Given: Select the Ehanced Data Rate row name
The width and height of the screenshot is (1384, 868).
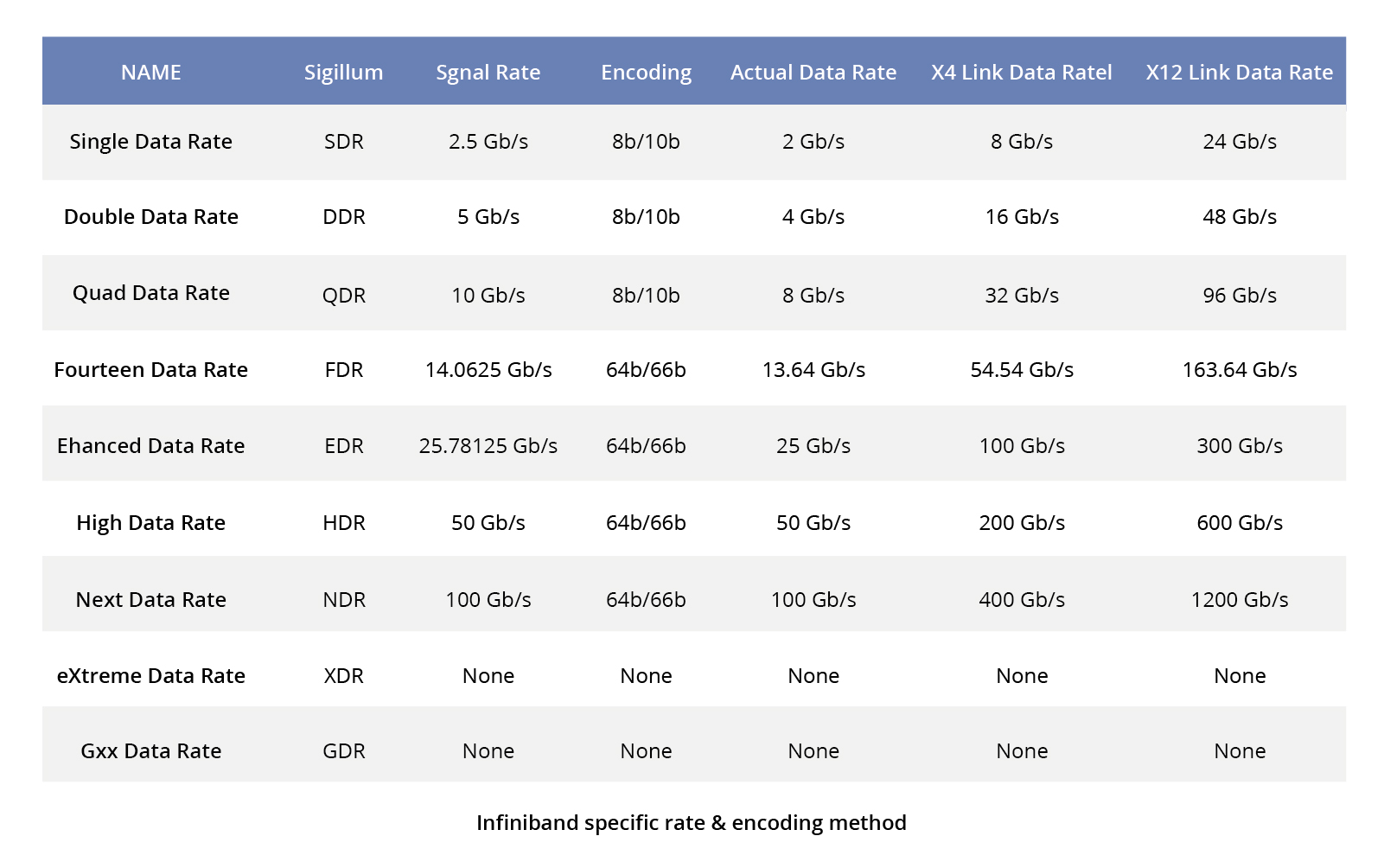Looking at the screenshot, I should [150, 446].
